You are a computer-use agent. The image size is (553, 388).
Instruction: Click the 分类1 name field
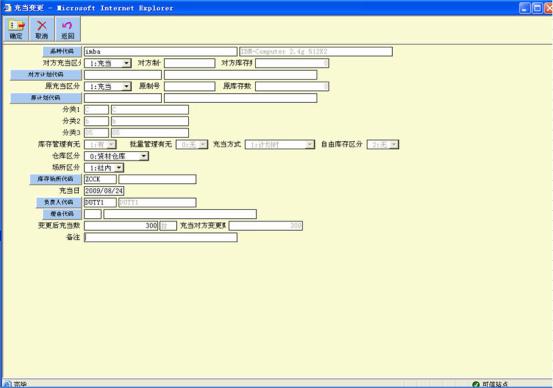pyautogui.click(x=150, y=110)
